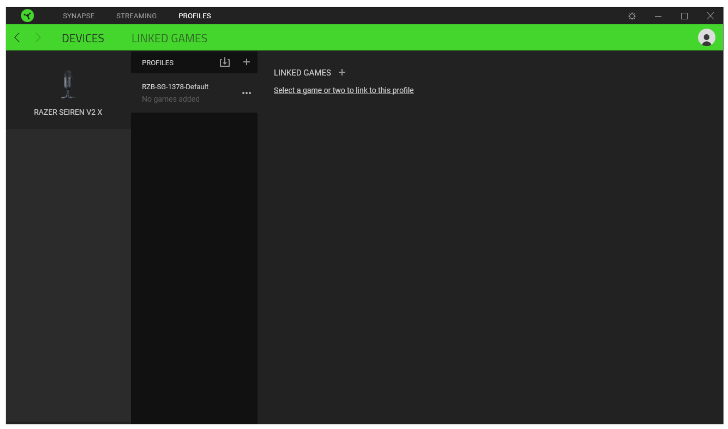Switch to the Synapse tab
This screenshot has height=429, width=728.
point(78,16)
